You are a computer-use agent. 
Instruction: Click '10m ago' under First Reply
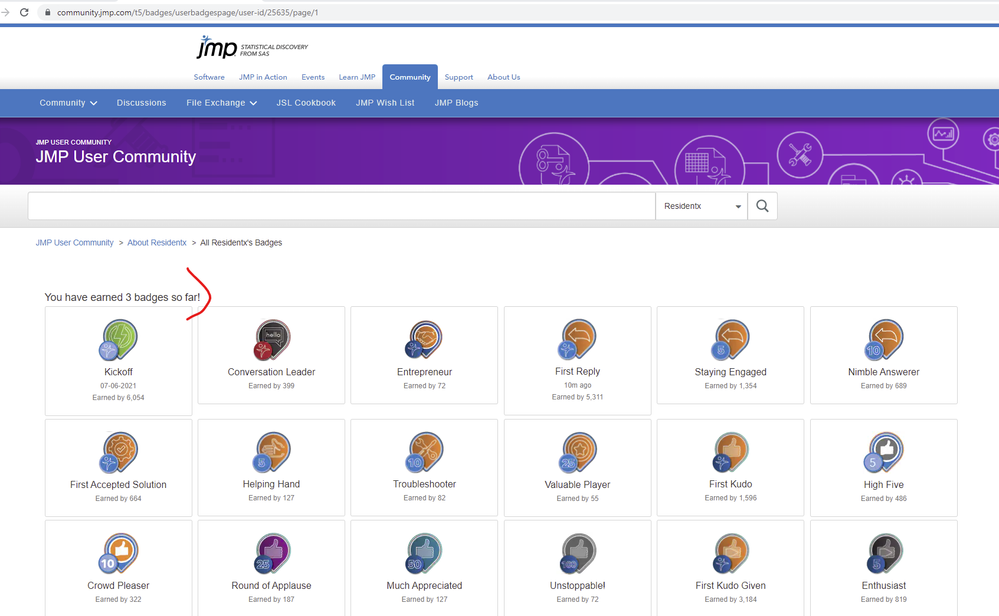(577, 385)
